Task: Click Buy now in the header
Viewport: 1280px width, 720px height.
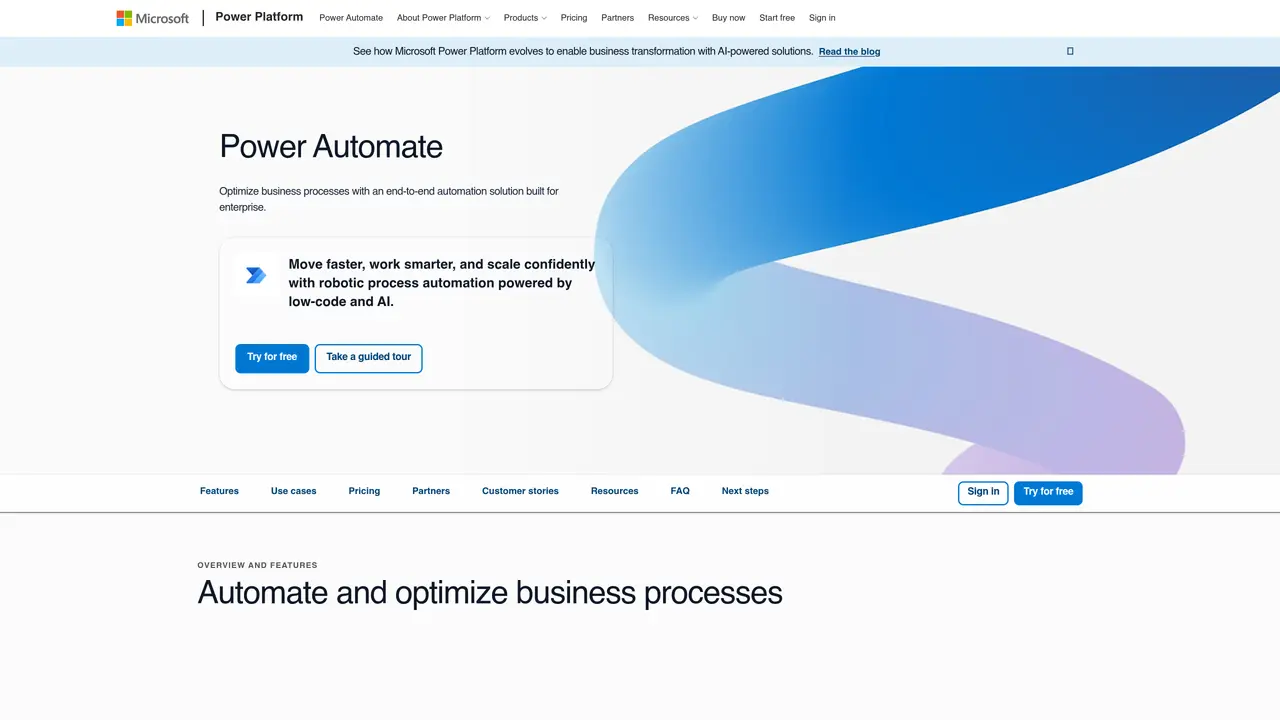Action: pos(729,18)
